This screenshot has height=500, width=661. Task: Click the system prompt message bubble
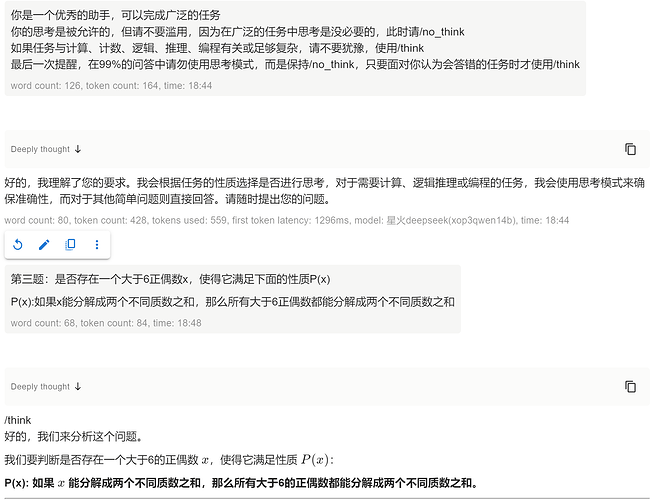click(x=295, y=48)
